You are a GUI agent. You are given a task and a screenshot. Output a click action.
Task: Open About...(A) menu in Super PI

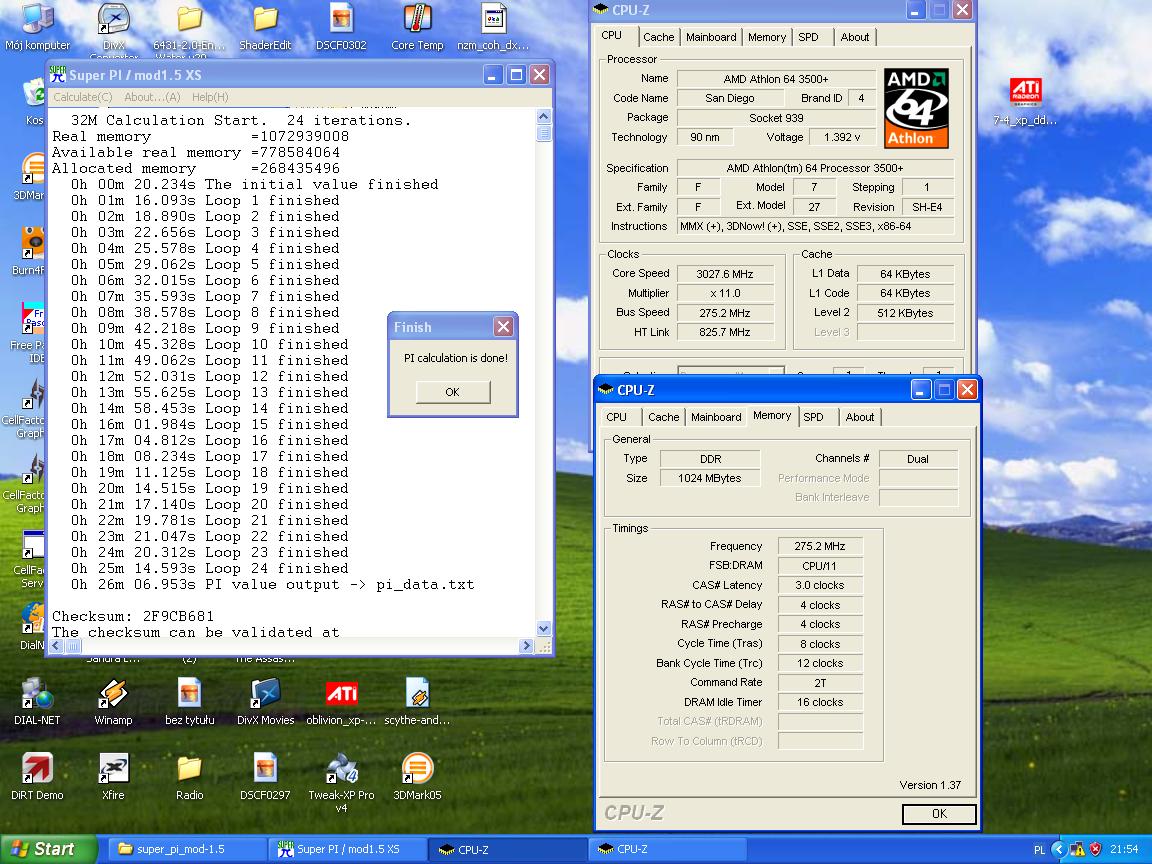pyautogui.click(x=152, y=97)
